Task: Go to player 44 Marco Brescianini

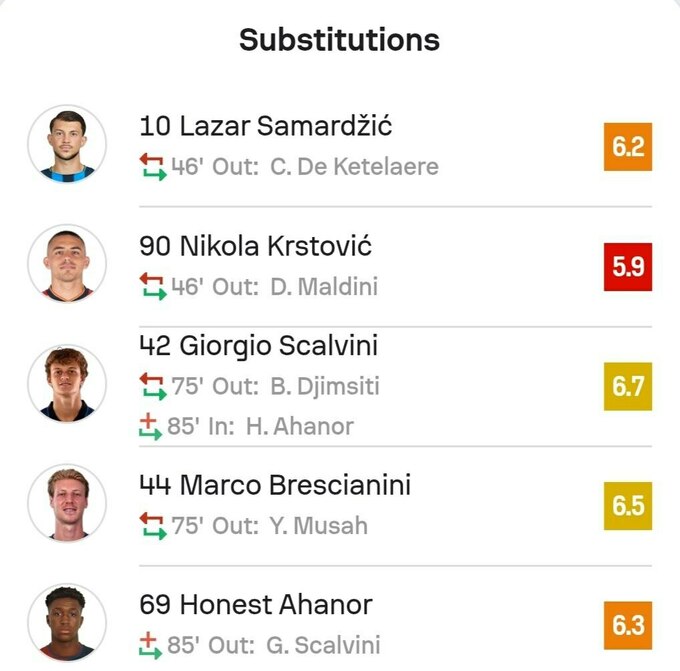Action: click(275, 485)
